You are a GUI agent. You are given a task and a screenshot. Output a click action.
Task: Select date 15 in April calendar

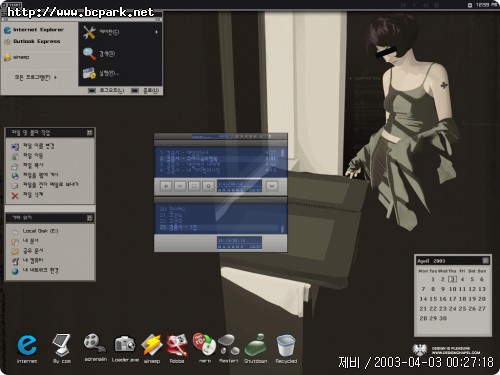[433, 299]
